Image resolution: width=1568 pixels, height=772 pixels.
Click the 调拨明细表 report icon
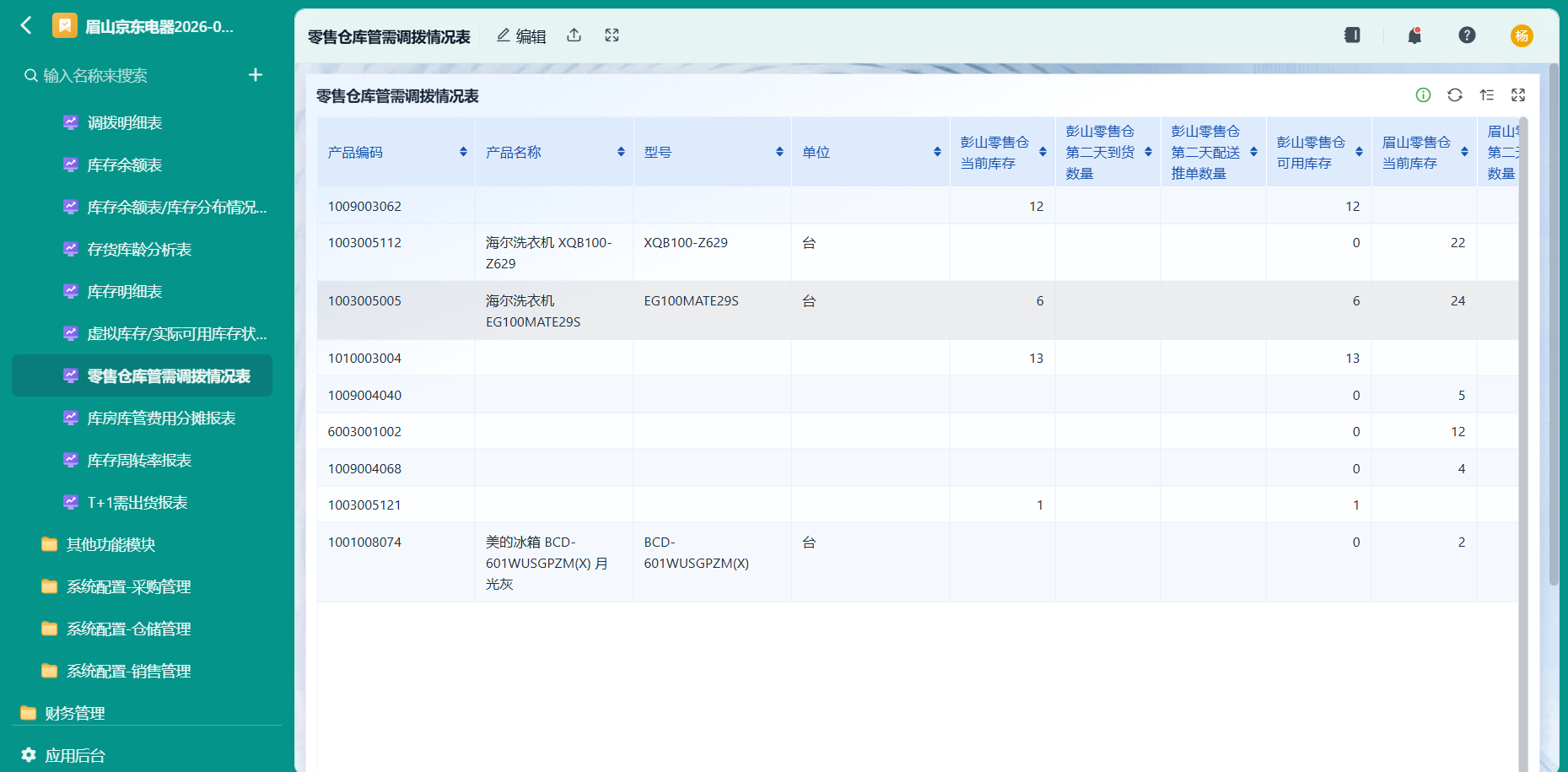pyautogui.click(x=71, y=122)
